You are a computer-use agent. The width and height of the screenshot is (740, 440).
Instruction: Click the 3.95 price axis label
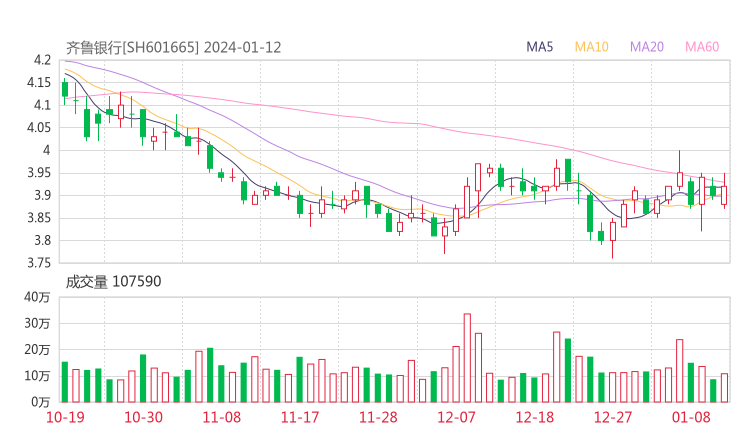(39, 173)
